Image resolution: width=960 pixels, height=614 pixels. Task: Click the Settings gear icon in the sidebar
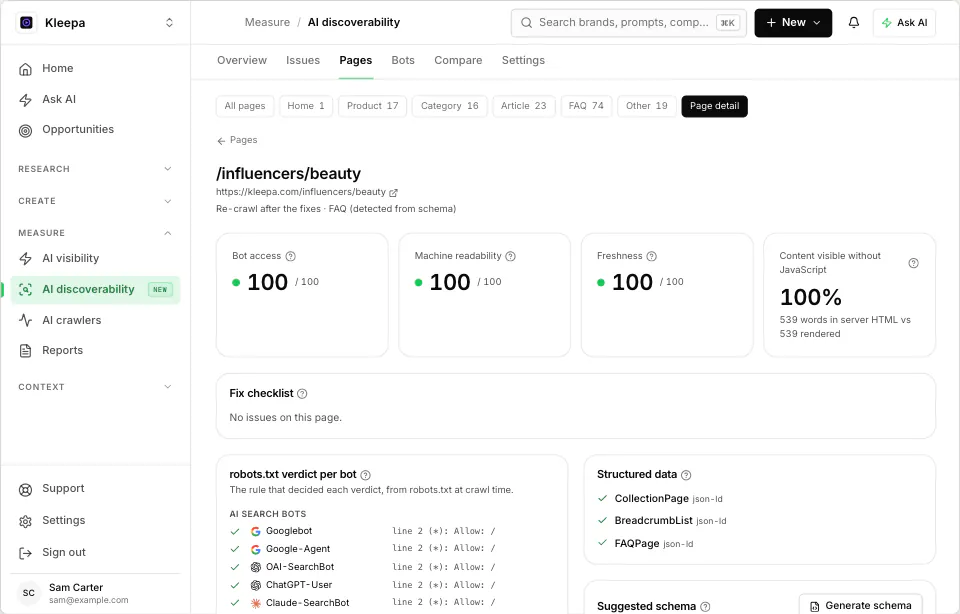pos(25,521)
